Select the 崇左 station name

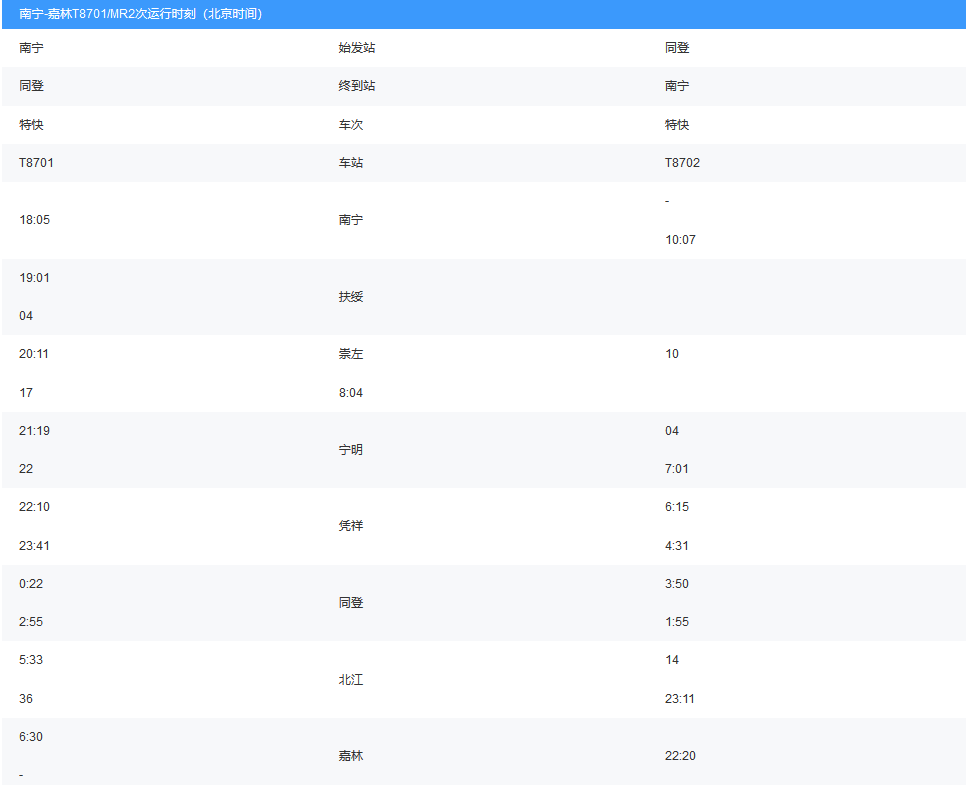tap(351, 354)
